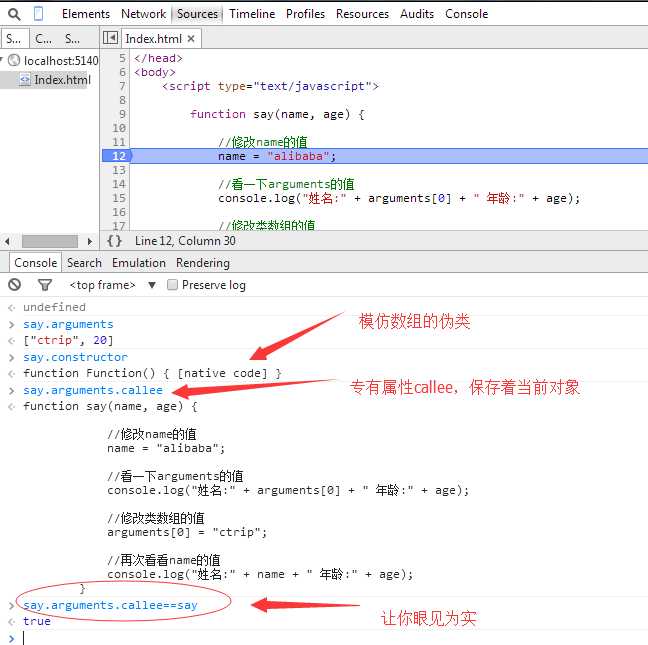Image resolution: width=648 pixels, height=645 pixels.
Task: Select the last 'S...' navigator tab
Action: [72, 39]
